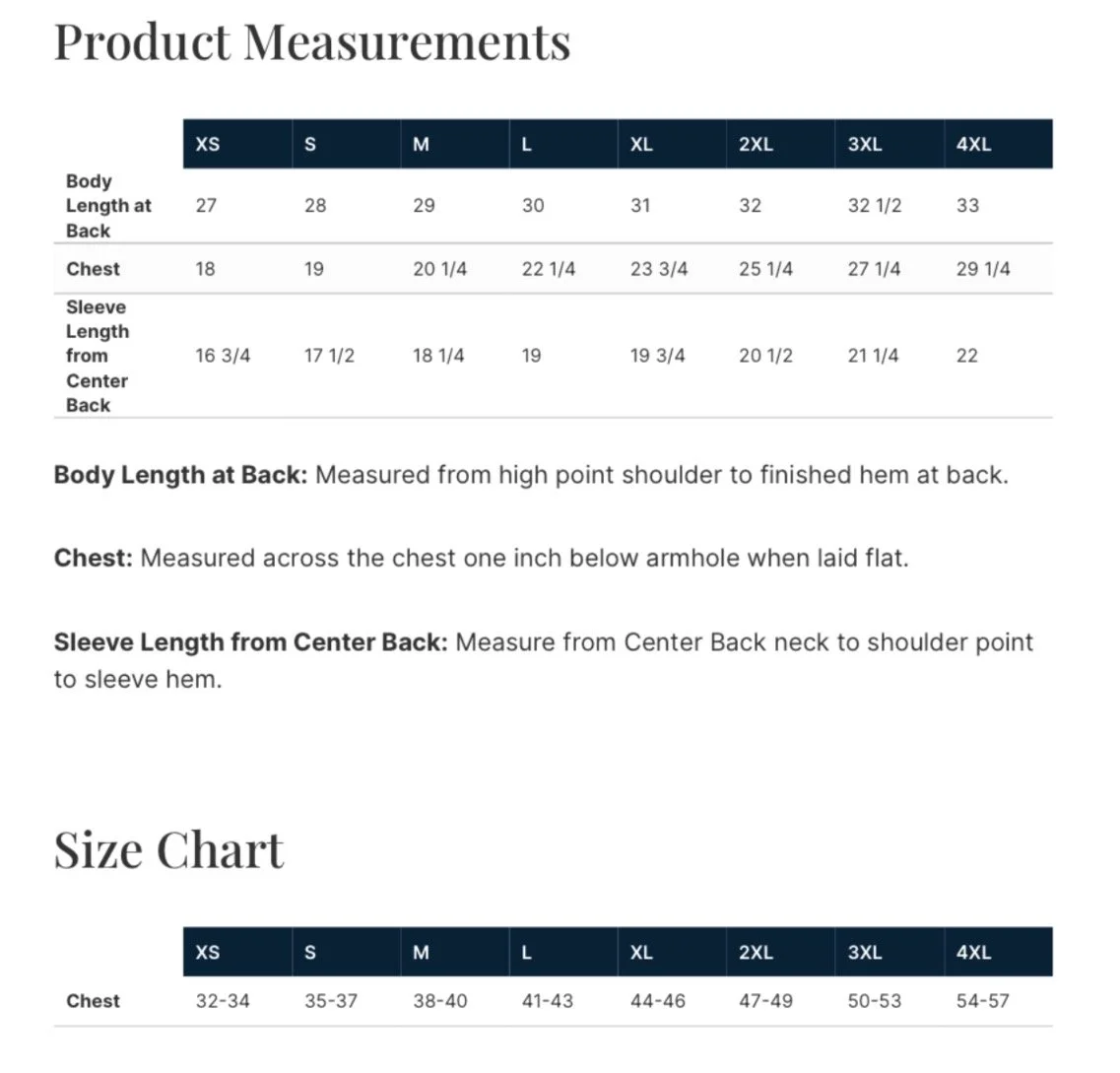Select the 54-57 chest range for 4XL
1120x1073 pixels.
point(983,1001)
